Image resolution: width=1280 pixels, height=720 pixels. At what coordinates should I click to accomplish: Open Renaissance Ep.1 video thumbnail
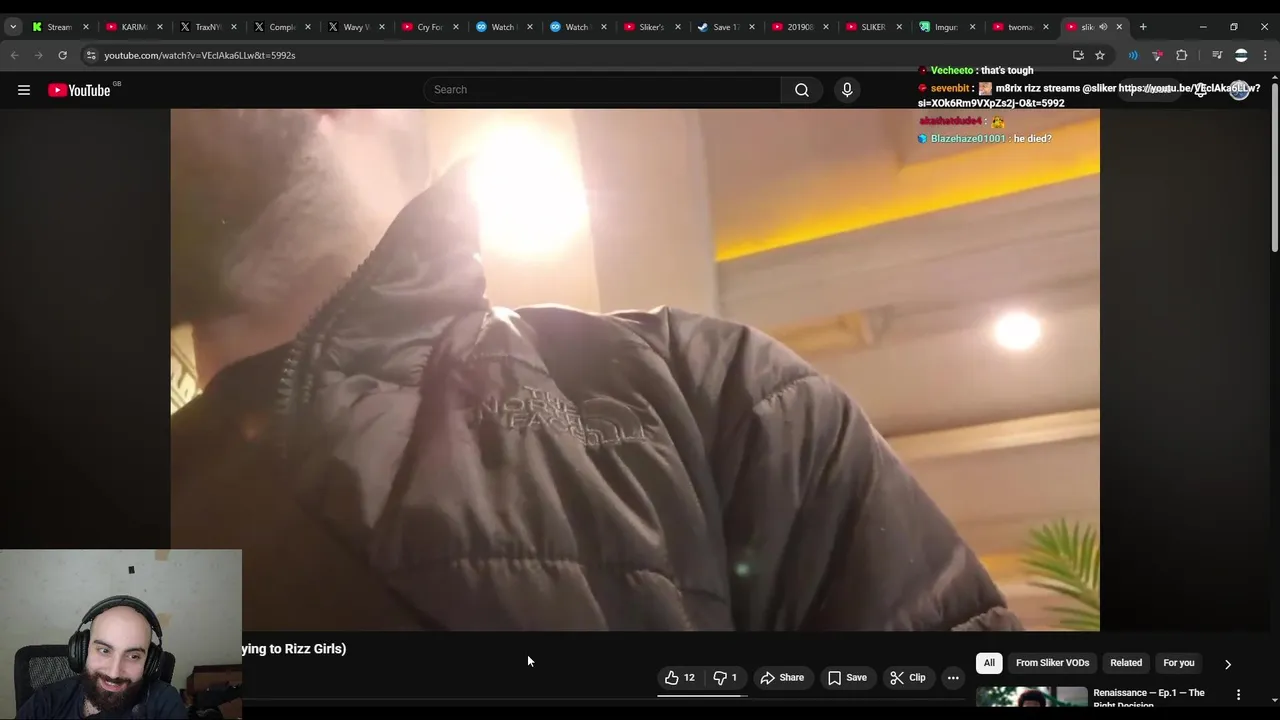coord(1031,698)
